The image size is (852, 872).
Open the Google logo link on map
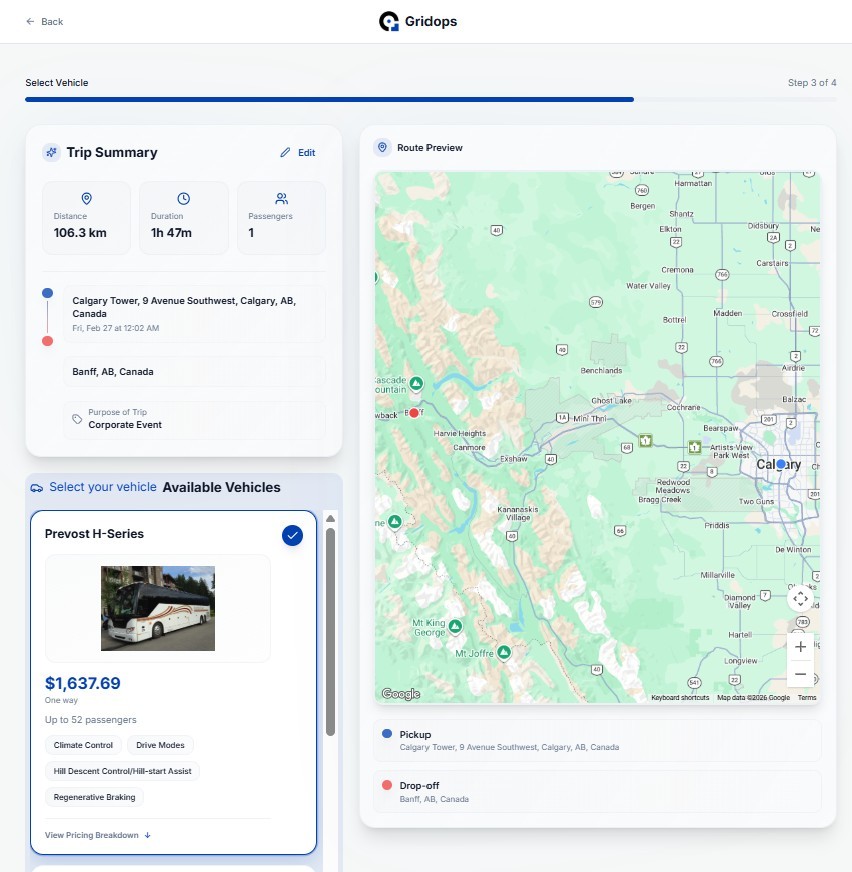pos(400,693)
